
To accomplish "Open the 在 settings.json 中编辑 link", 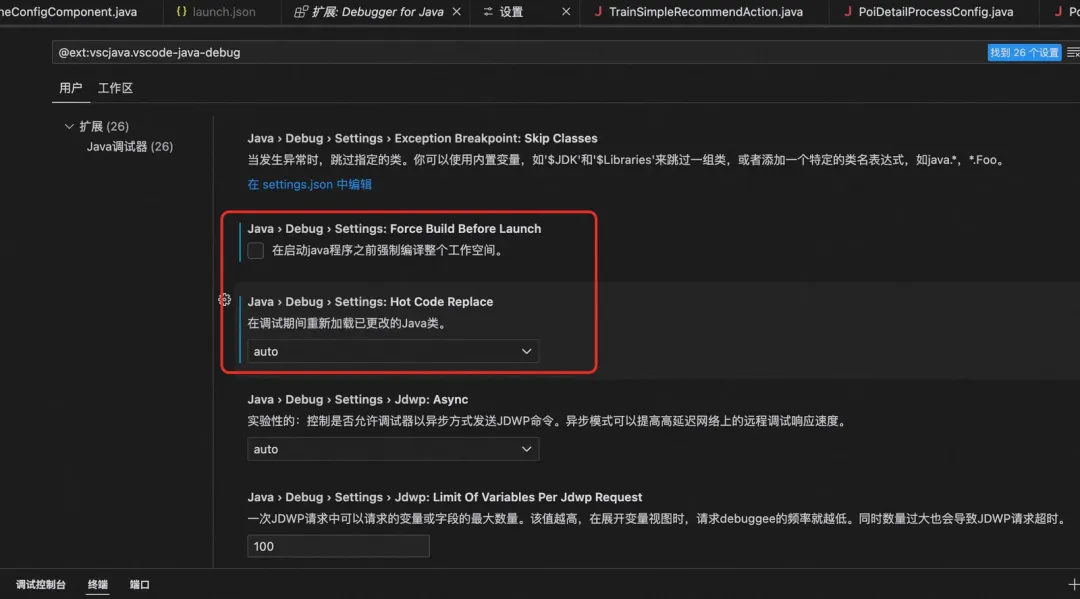I will (310, 184).
